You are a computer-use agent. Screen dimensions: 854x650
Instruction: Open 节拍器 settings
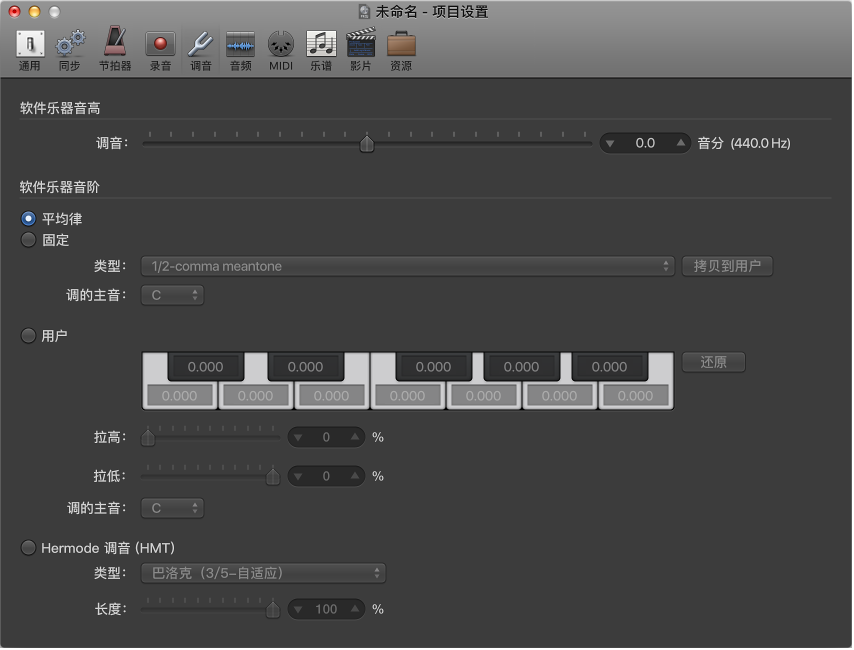pos(114,48)
